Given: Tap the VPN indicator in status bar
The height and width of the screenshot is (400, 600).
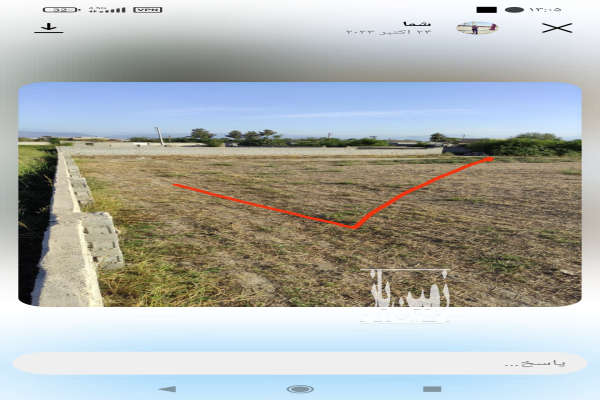Looking at the screenshot, I should pyautogui.click(x=147, y=9).
